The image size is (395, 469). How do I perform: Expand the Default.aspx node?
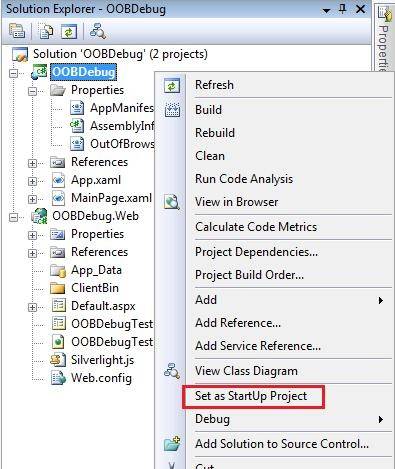coord(32,307)
